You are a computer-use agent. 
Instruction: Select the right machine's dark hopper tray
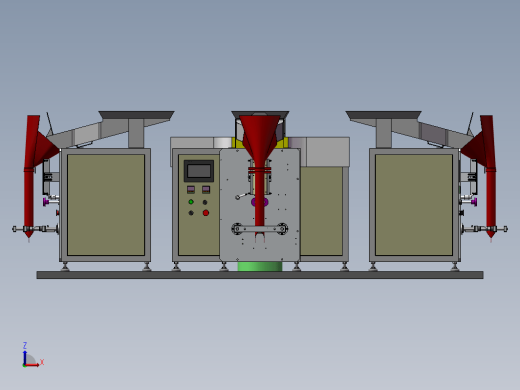(384, 115)
